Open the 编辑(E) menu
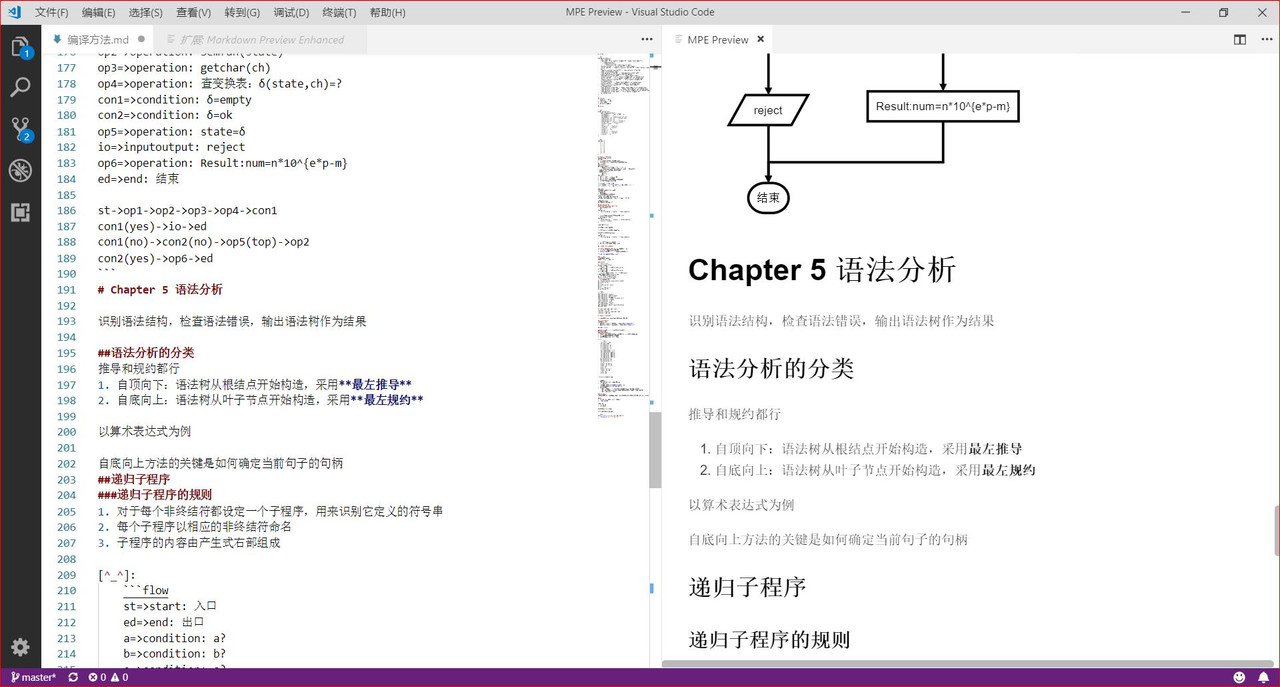The width and height of the screenshot is (1280, 687). tap(98, 12)
